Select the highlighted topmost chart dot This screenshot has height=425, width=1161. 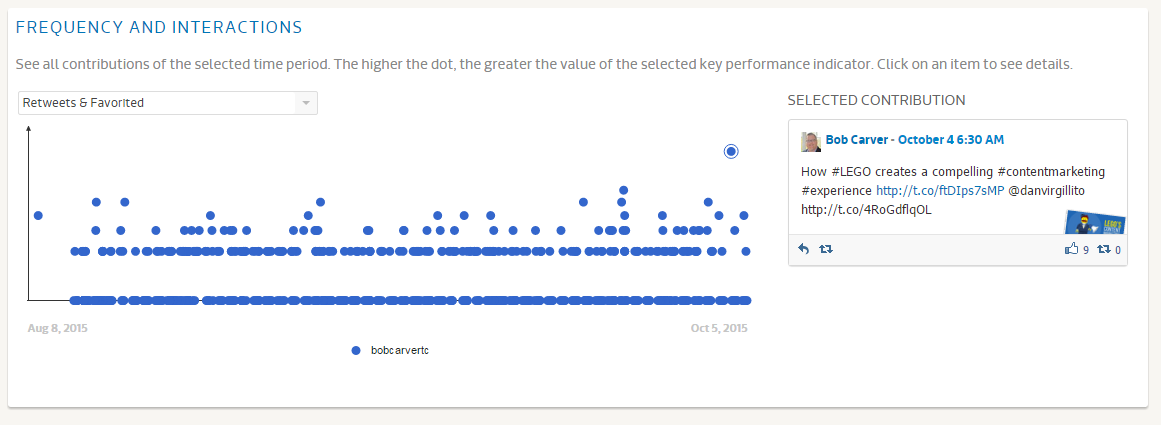pyautogui.click(x=731, y=151)
